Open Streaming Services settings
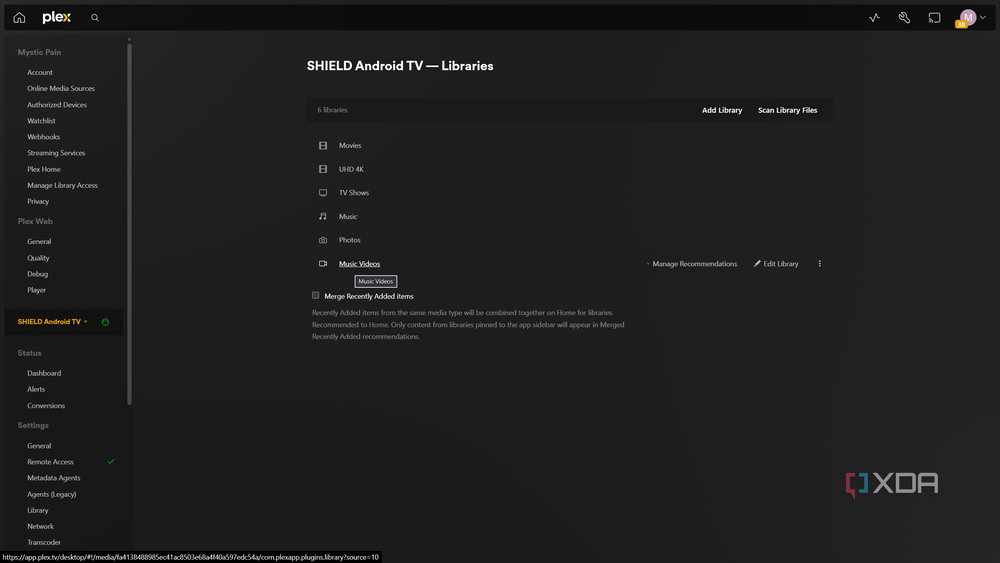 point(56,153)
